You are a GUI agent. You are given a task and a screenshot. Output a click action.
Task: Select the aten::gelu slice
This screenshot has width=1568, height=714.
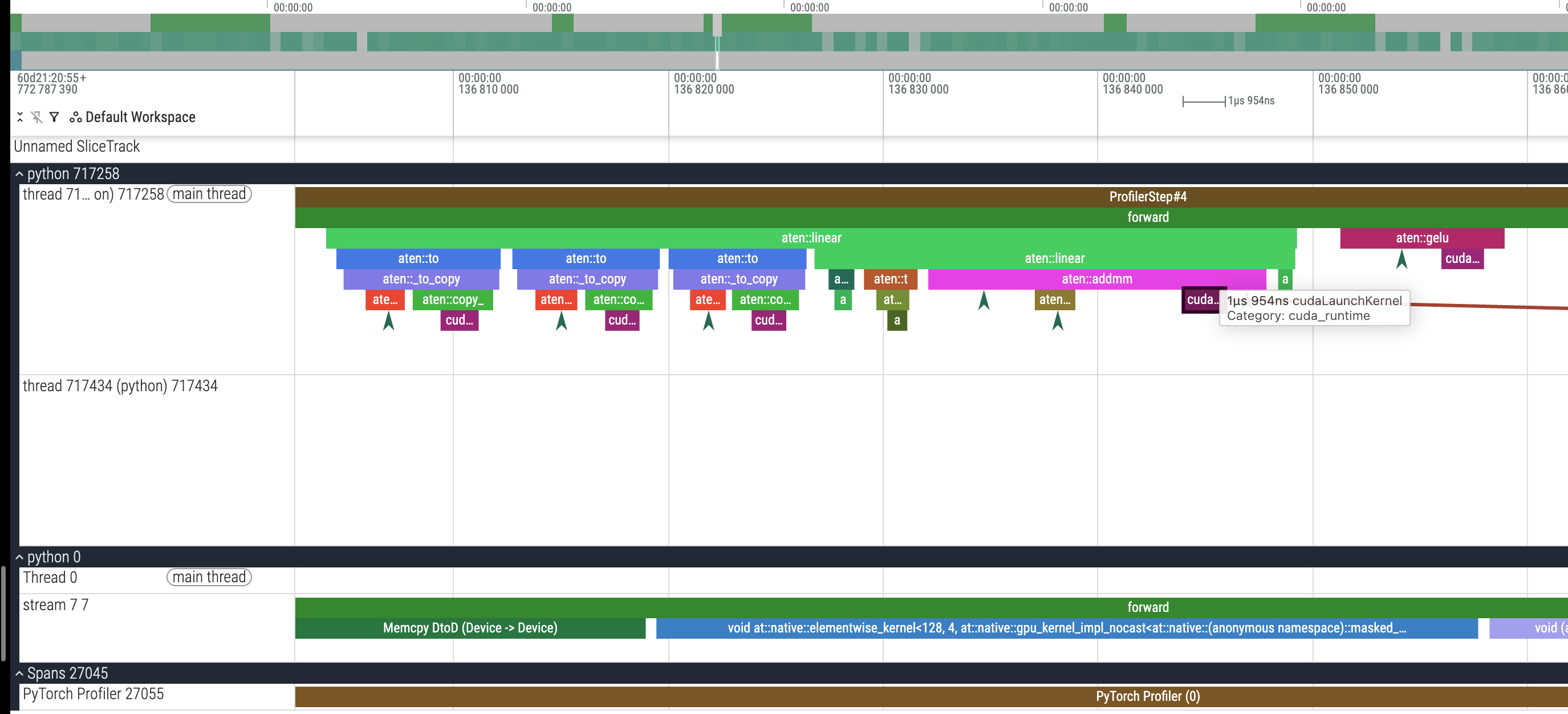(1421, 238)
